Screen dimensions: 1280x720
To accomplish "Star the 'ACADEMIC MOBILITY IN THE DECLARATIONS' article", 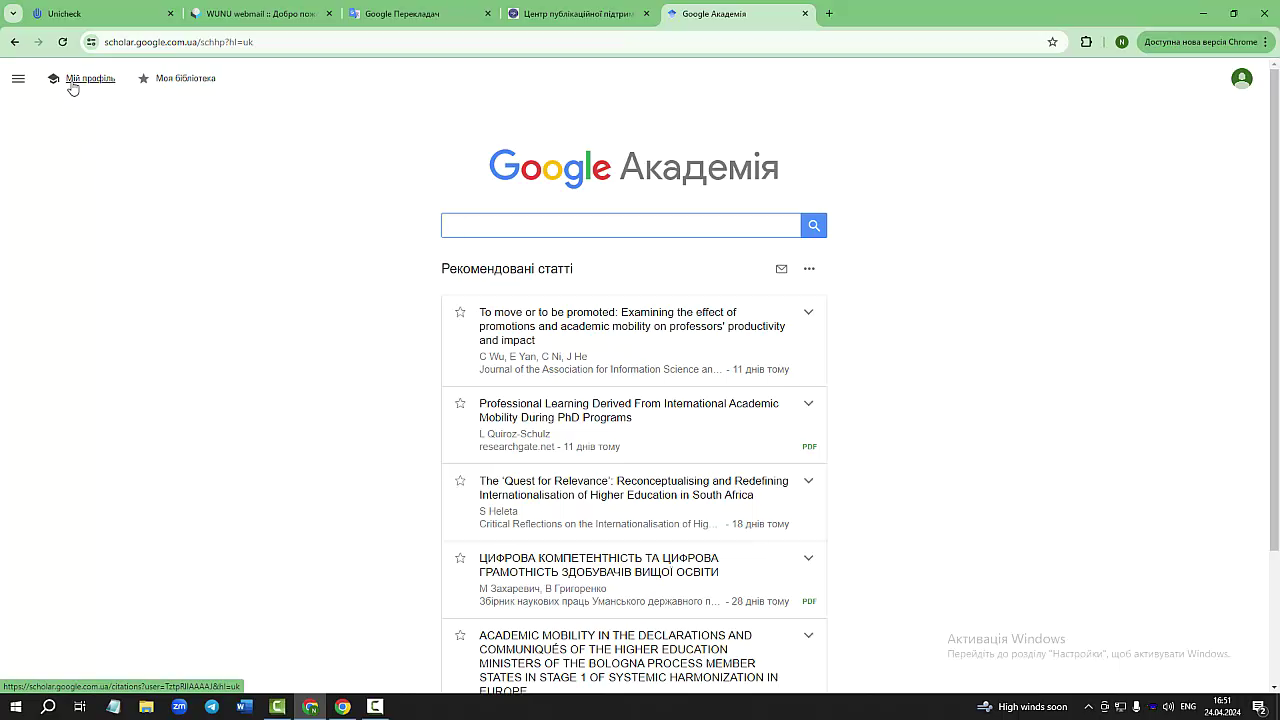I will click(460, 635).
